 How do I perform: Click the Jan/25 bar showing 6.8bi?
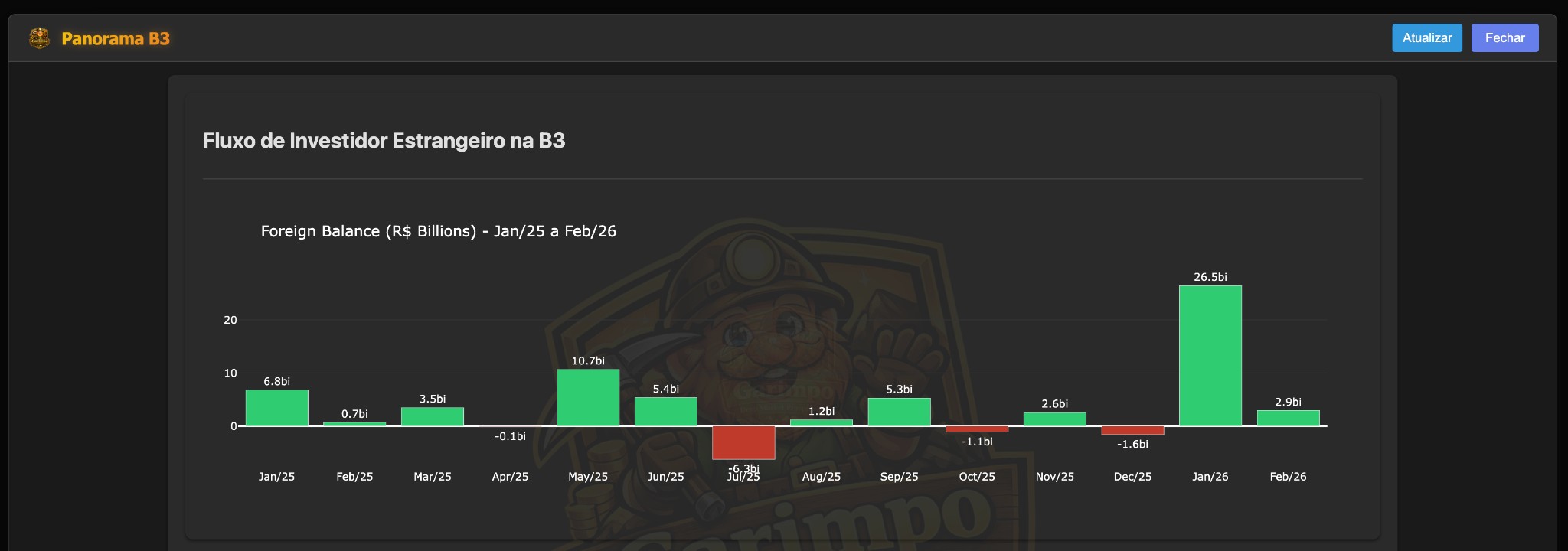[276, 408]
